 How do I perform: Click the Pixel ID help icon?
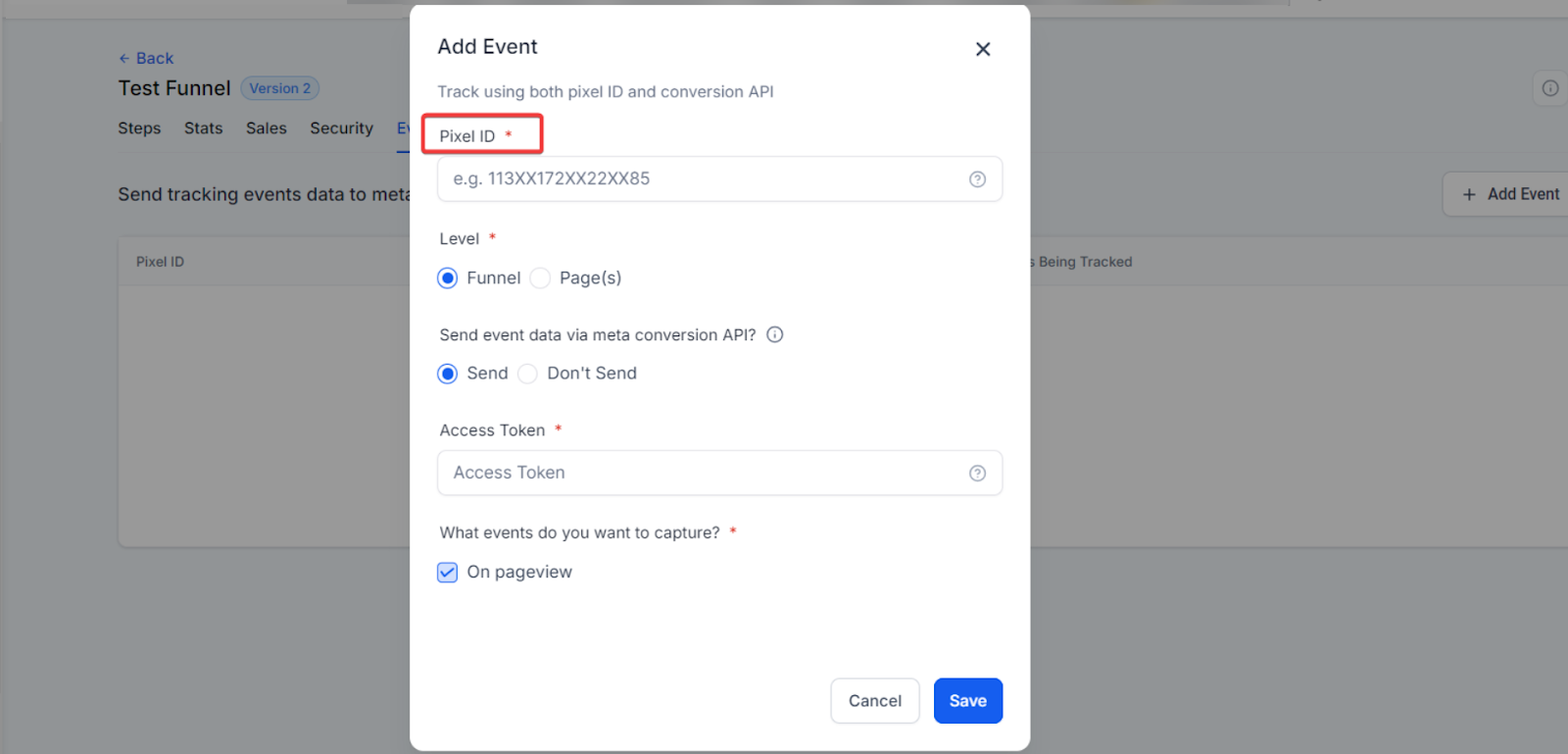[x=977, y=179]
